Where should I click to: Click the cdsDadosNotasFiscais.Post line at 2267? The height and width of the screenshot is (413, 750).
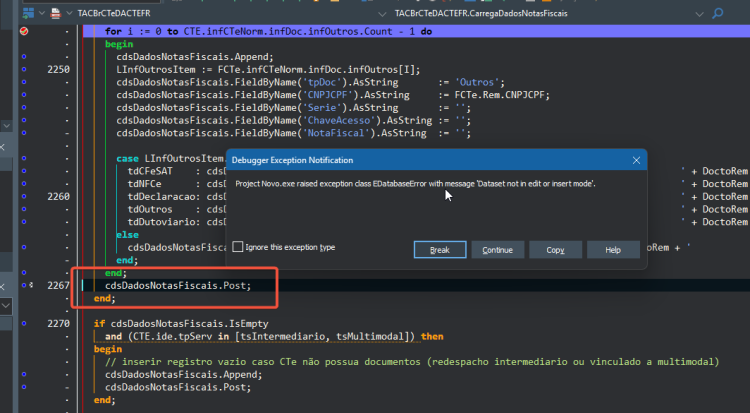pyautogui.click(x=178, y=285)
